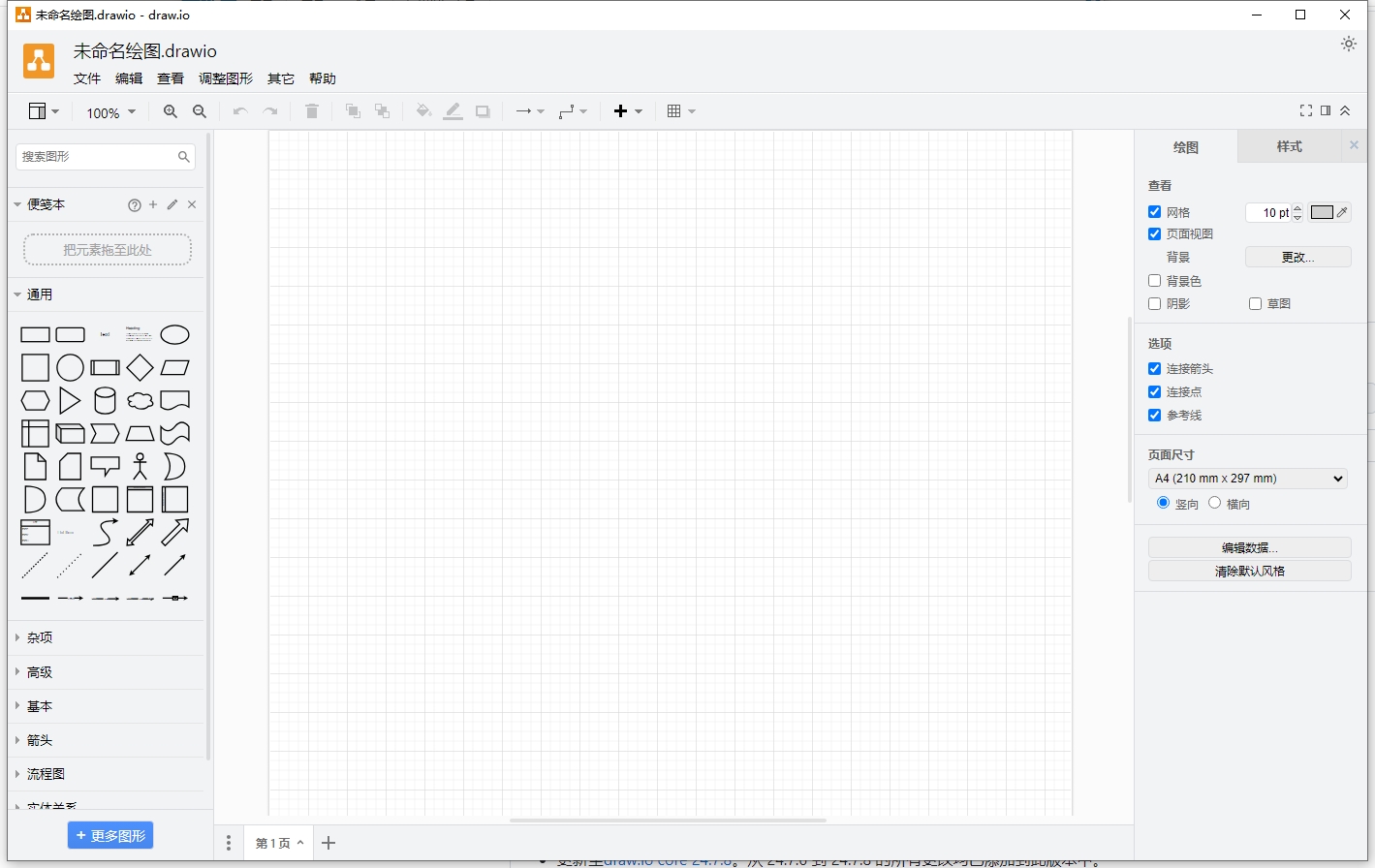Viewport: 1375px width, 868px height.
Task: Enable the 草图 checkbox
Action: coord(1255,303)
